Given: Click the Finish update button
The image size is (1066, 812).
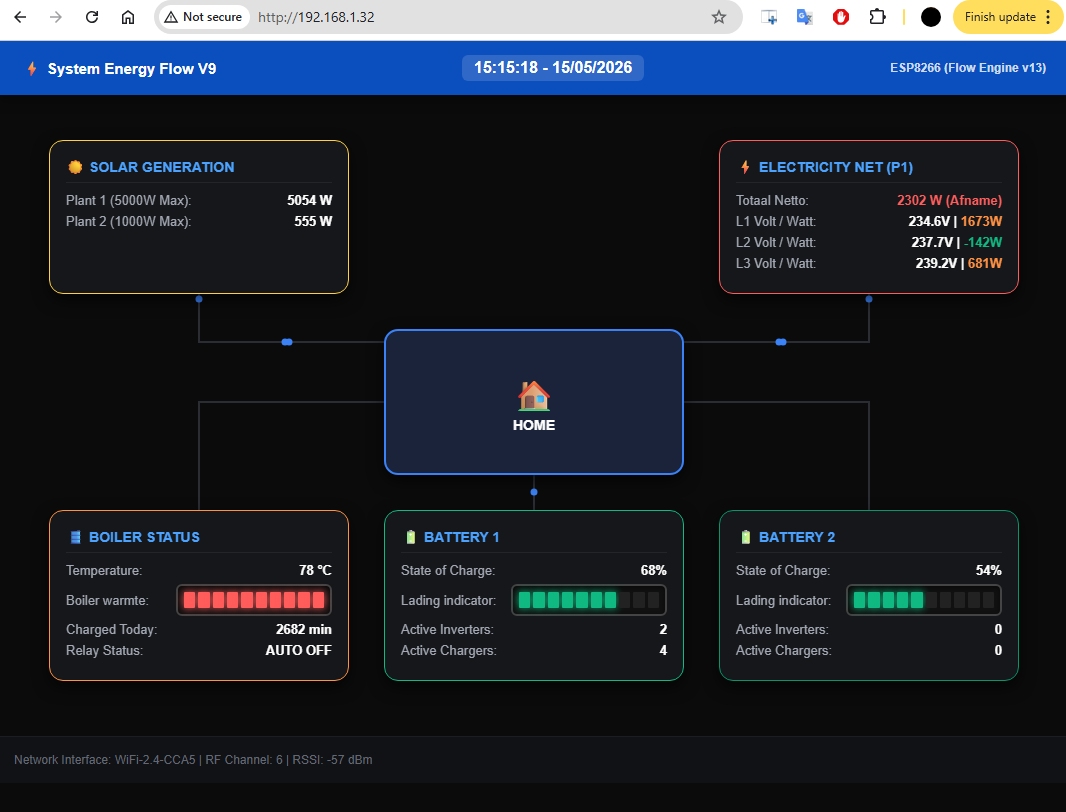Looking at the screenshot, I should point(1000,17).
